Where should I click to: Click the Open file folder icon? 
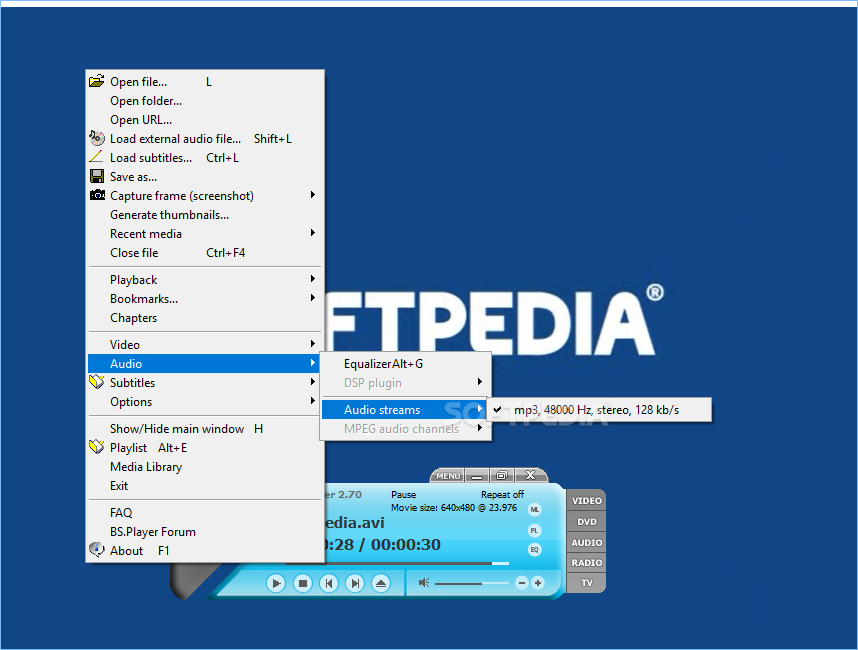point(97,81)
